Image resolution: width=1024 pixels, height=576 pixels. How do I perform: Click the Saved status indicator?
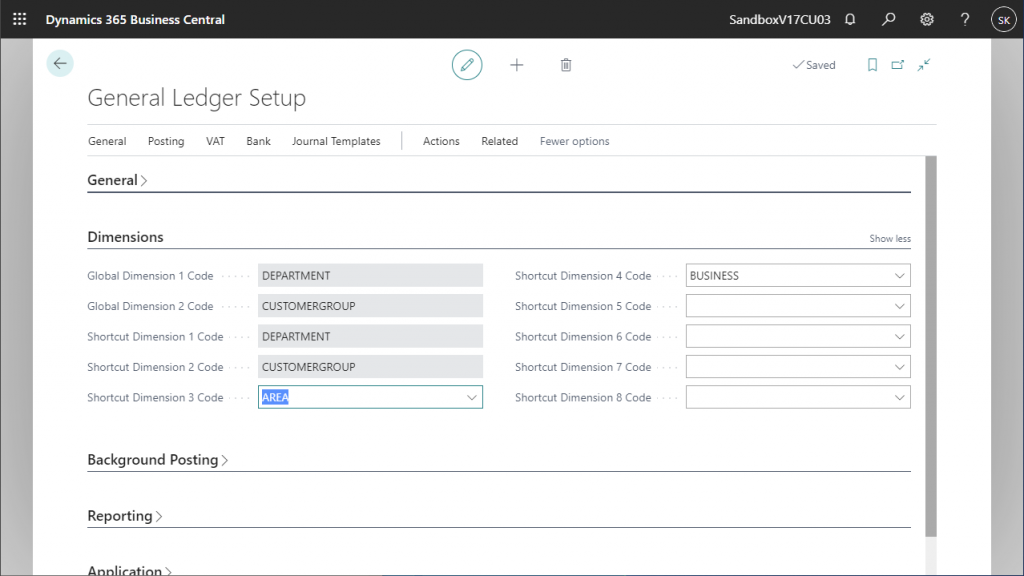coord(814,65)
